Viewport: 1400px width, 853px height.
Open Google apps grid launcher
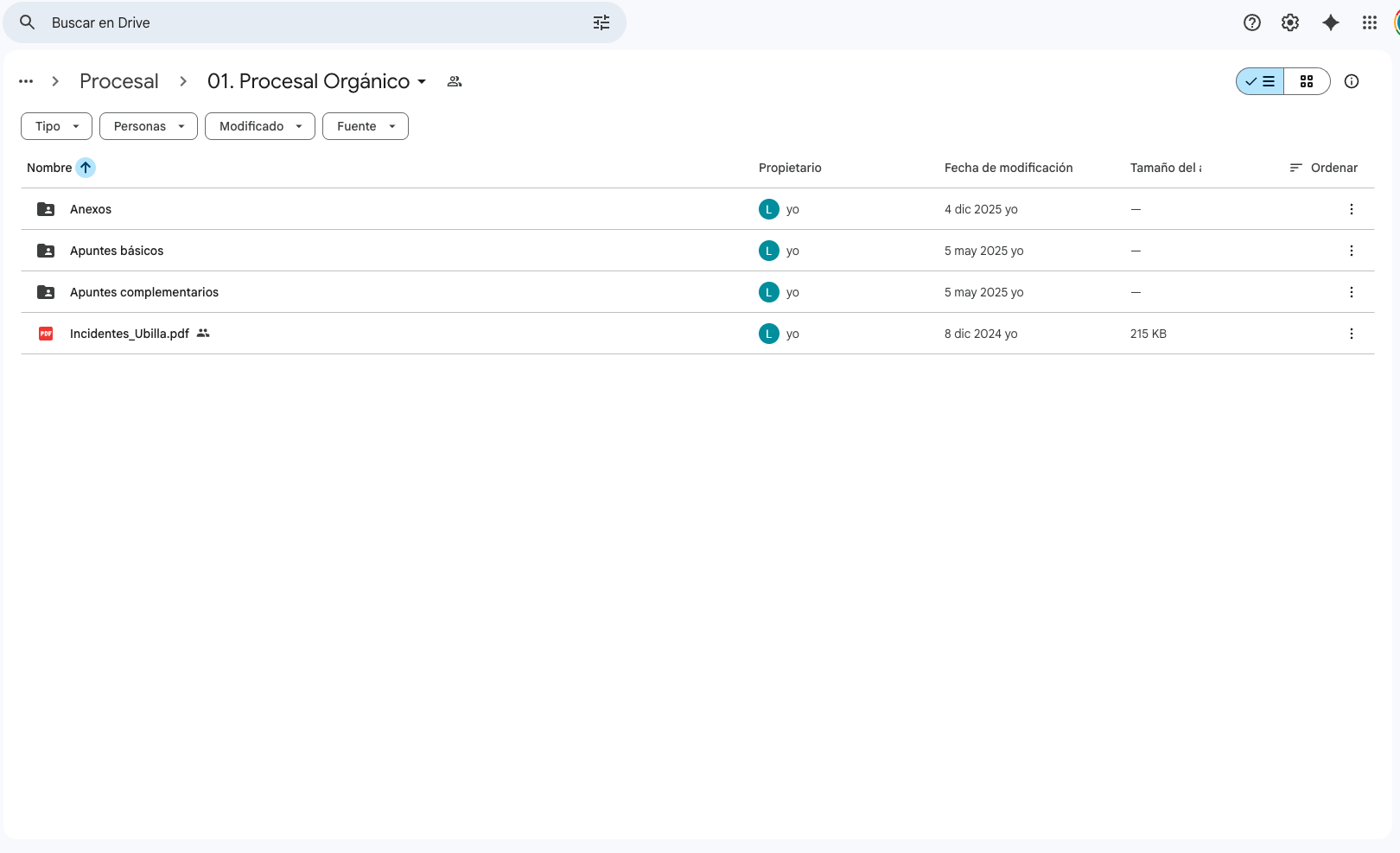[x=1369, y=22]
